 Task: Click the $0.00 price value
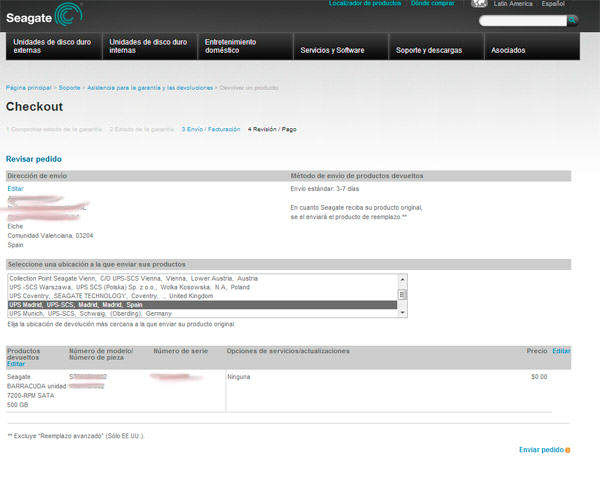tap(539, 377)
